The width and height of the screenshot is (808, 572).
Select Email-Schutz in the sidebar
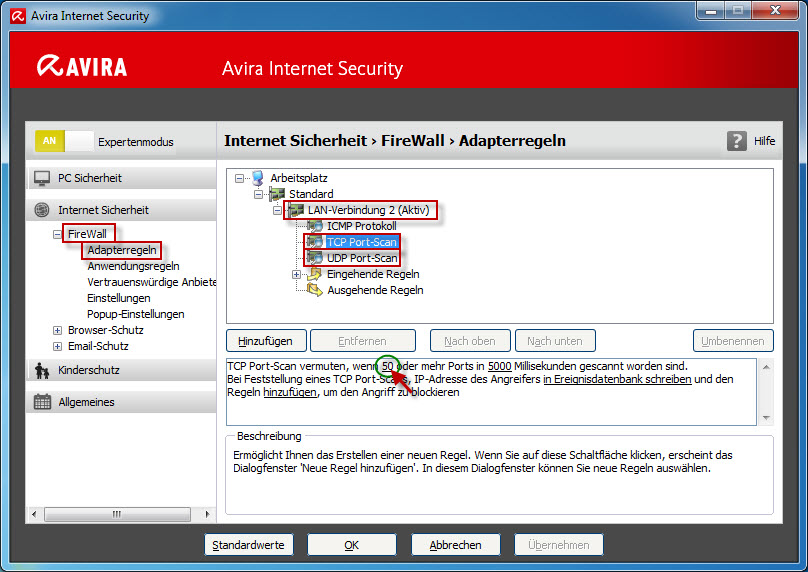(x=98, y=346)
